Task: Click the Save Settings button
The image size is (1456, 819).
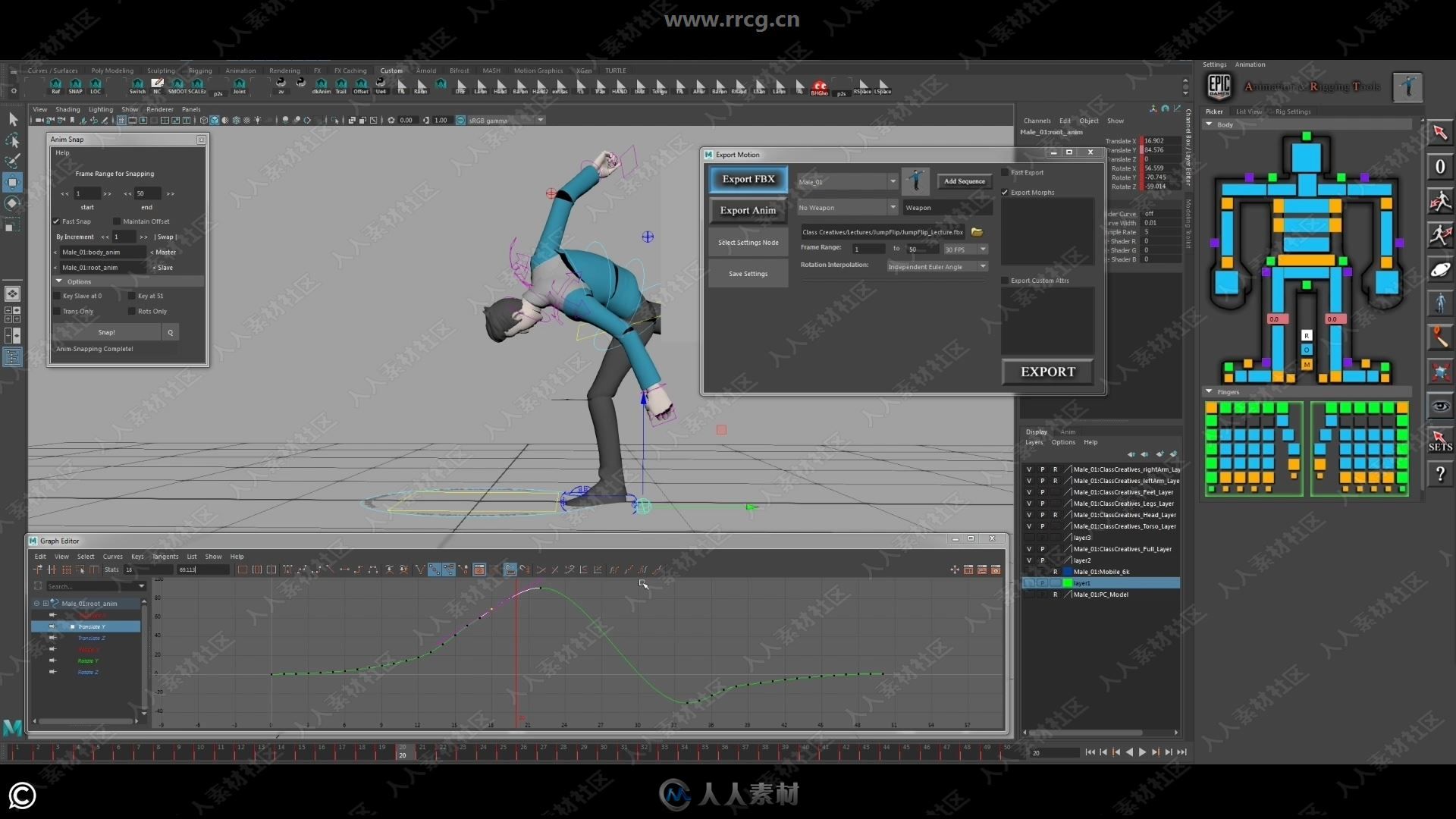Action: (748, 274)
